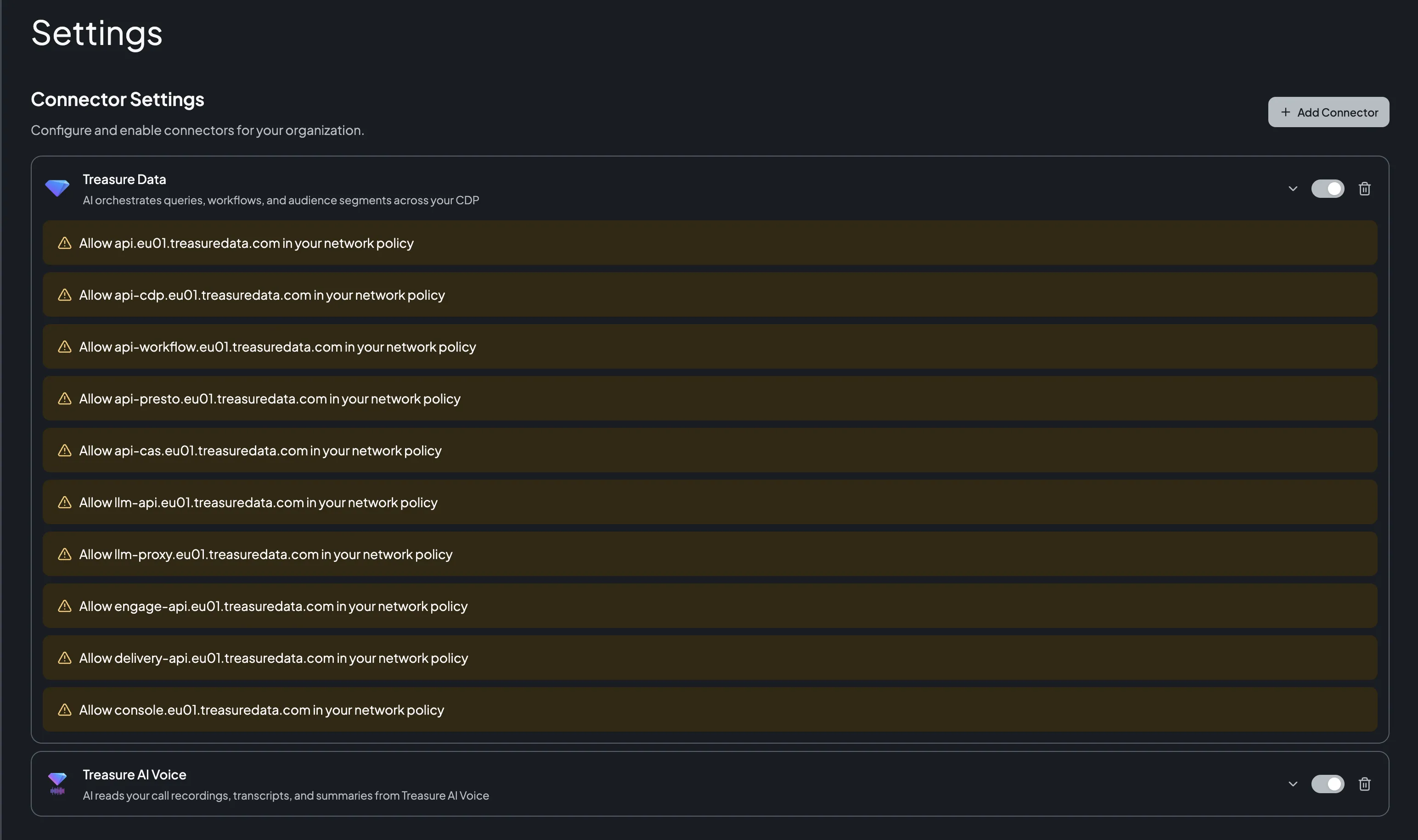Image resolution: width=1418 pixels, height=840 pixels.
Task: Click the Treasure AI Voice connector title
Action: (x=134, y=774)
